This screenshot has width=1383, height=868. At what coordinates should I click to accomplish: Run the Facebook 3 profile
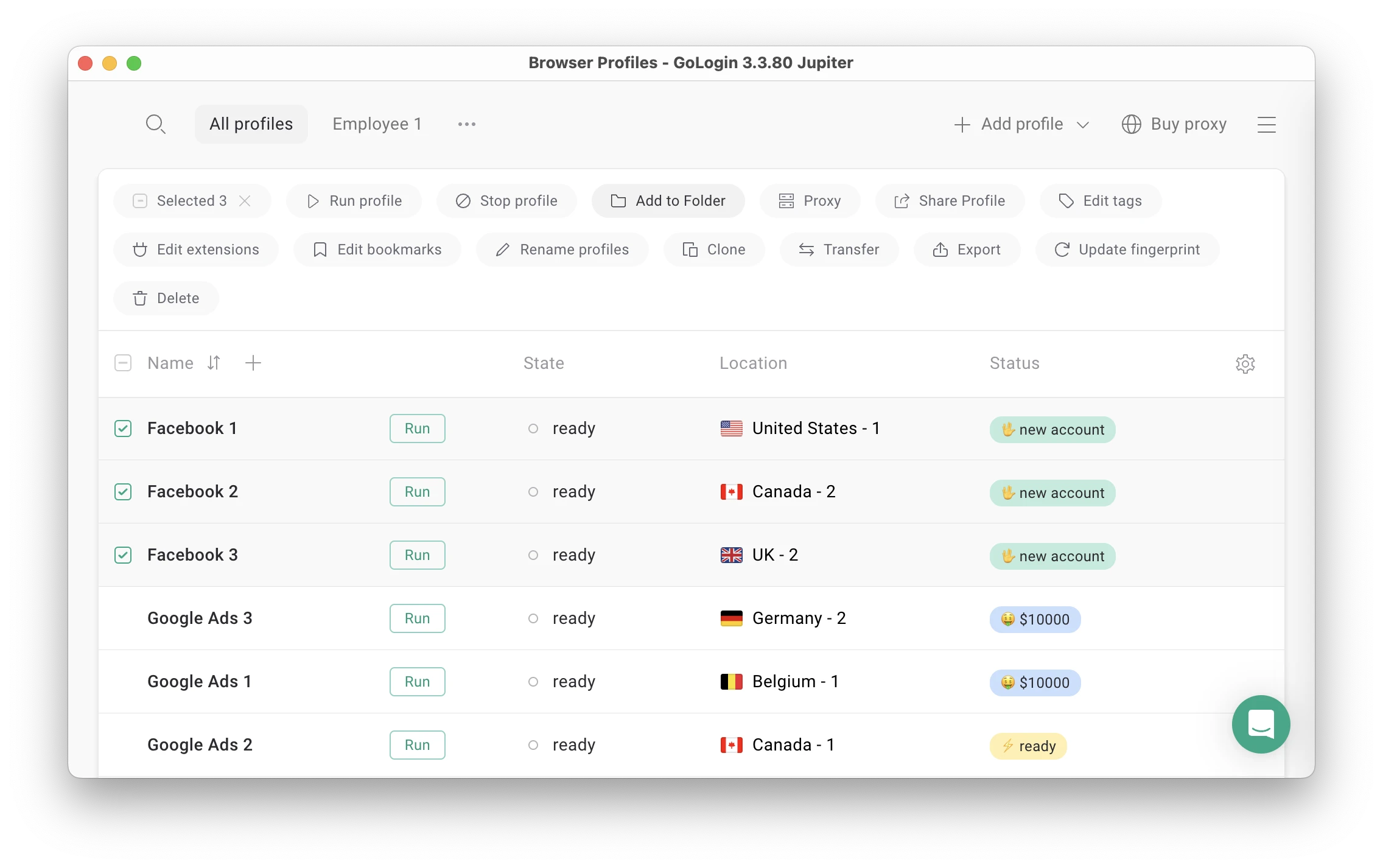coord(418,555)
